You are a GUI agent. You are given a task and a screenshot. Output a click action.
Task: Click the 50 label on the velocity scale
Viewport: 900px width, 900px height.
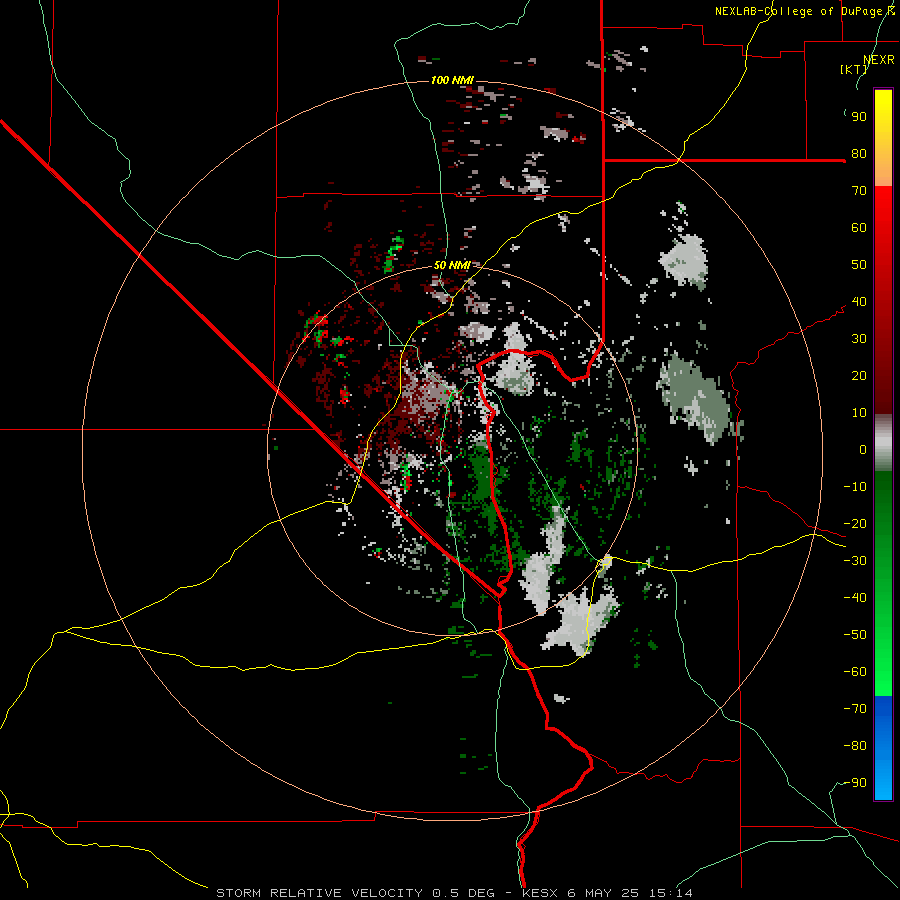pos(859,265)
